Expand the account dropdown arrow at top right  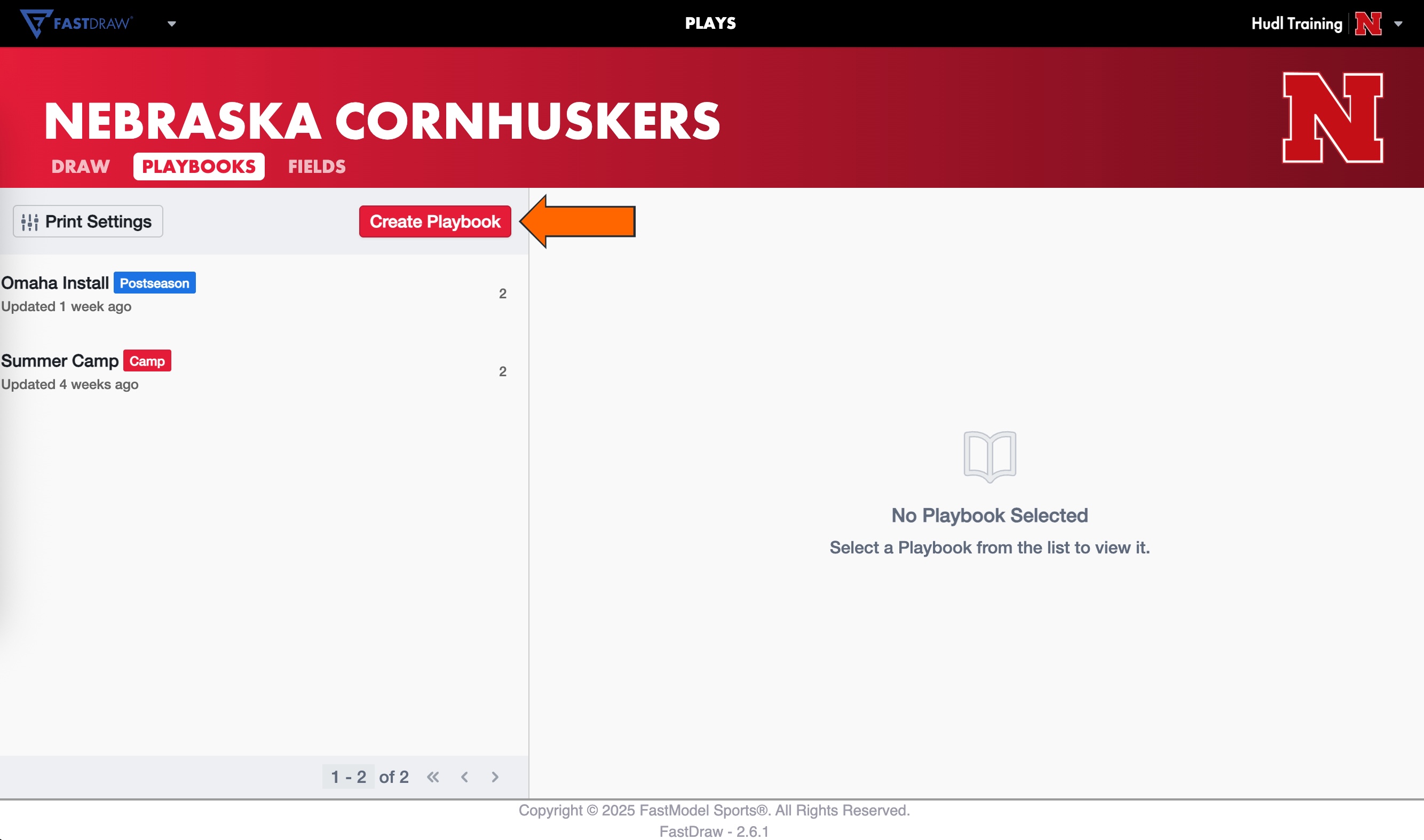pos(1398,24)
